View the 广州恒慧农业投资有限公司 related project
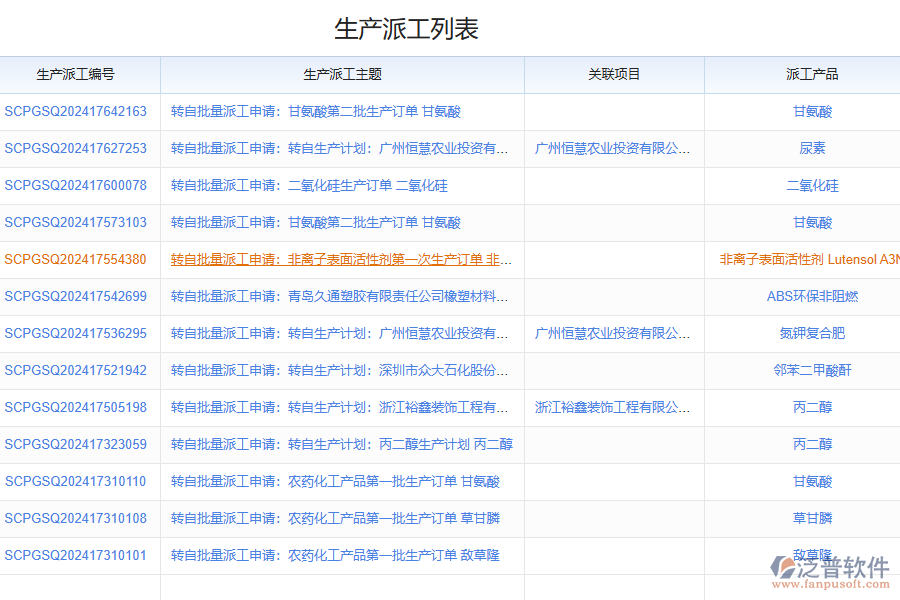Screen dimensions: 900x600 (x=612, y=148)
